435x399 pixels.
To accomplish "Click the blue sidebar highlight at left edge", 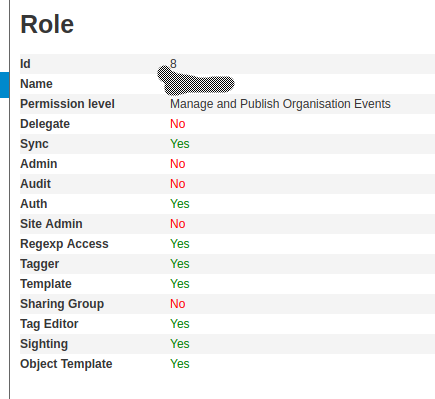I will (x=4, y=85).
